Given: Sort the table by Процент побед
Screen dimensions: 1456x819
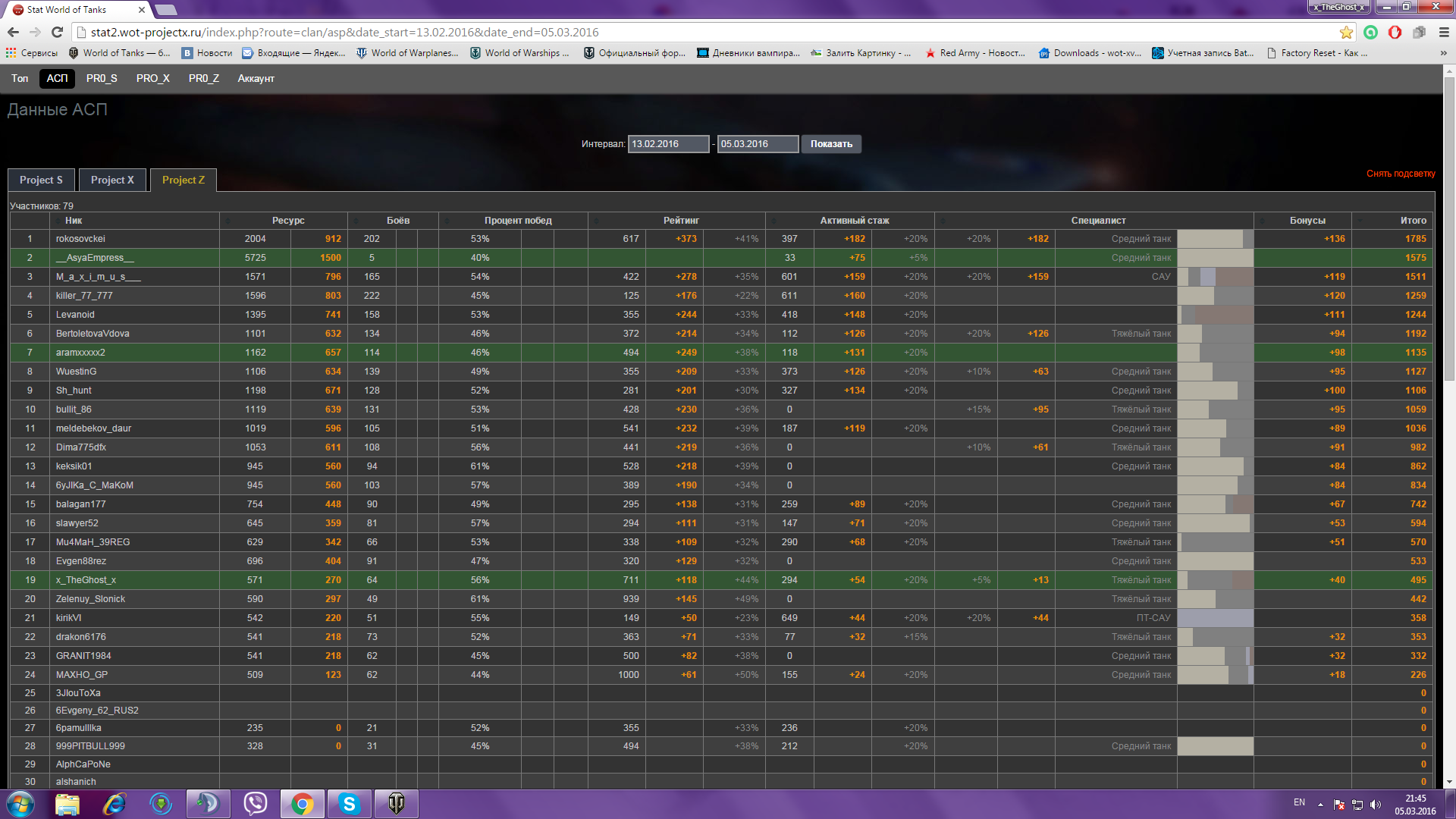Looking at the screenshot, I should click(x=518, y=221).
